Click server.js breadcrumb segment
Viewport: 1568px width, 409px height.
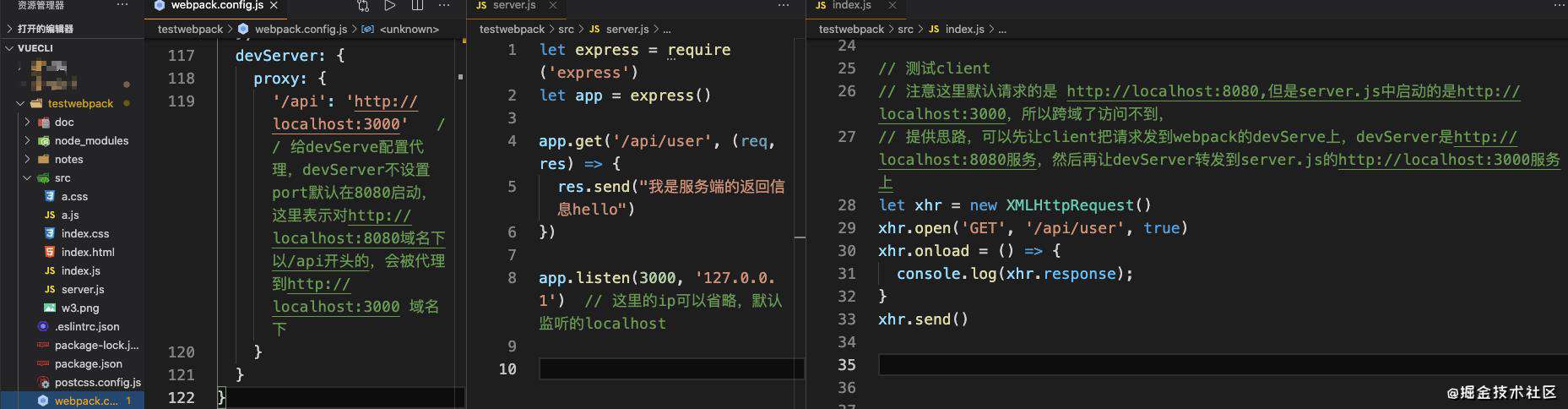pyautogui.click(x=627, y=29)
